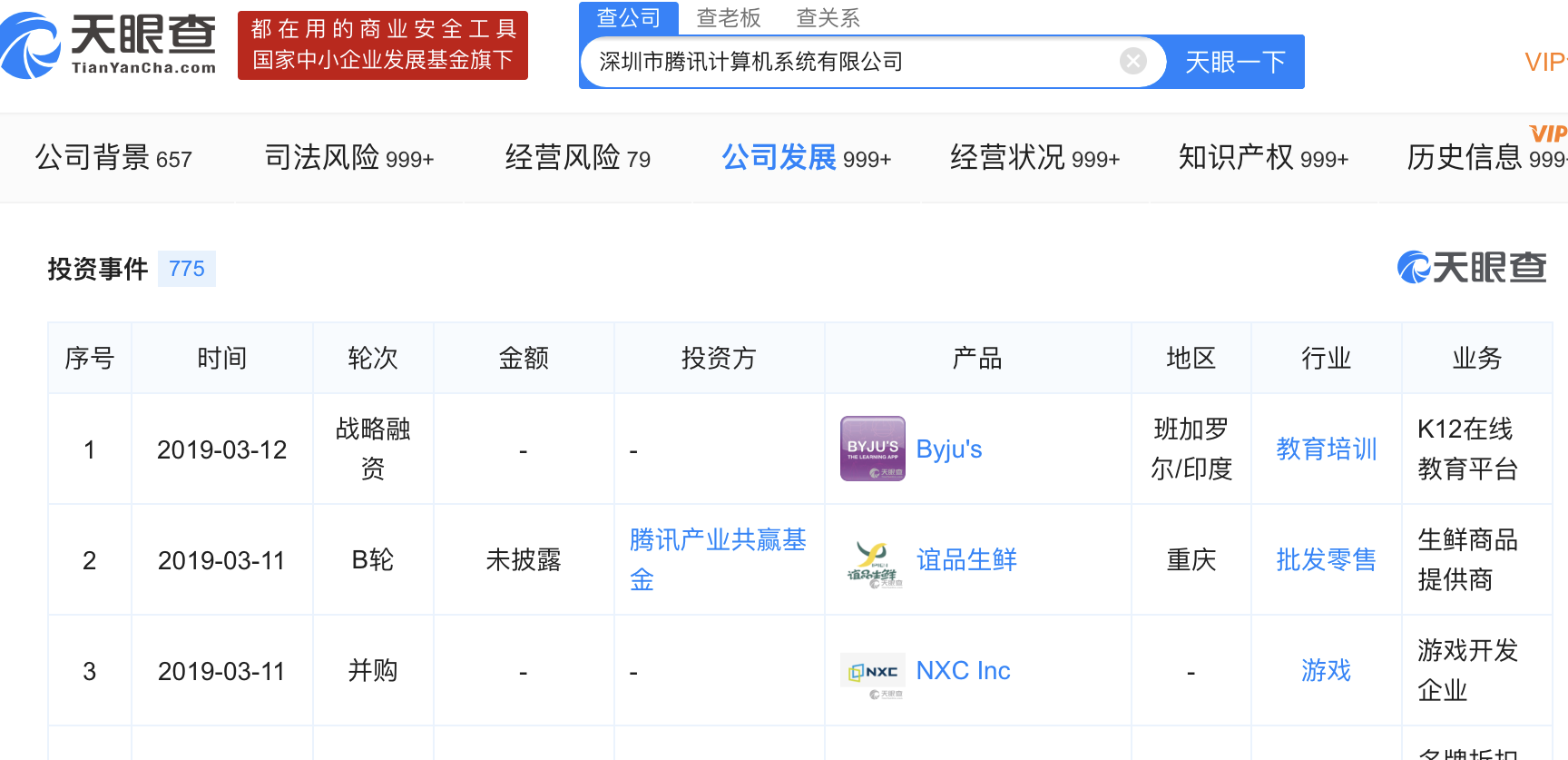The height and width of the screenshot is (760, 1568).
Task: Open the 批发零售 industry link
Action: pos(1326,559)
